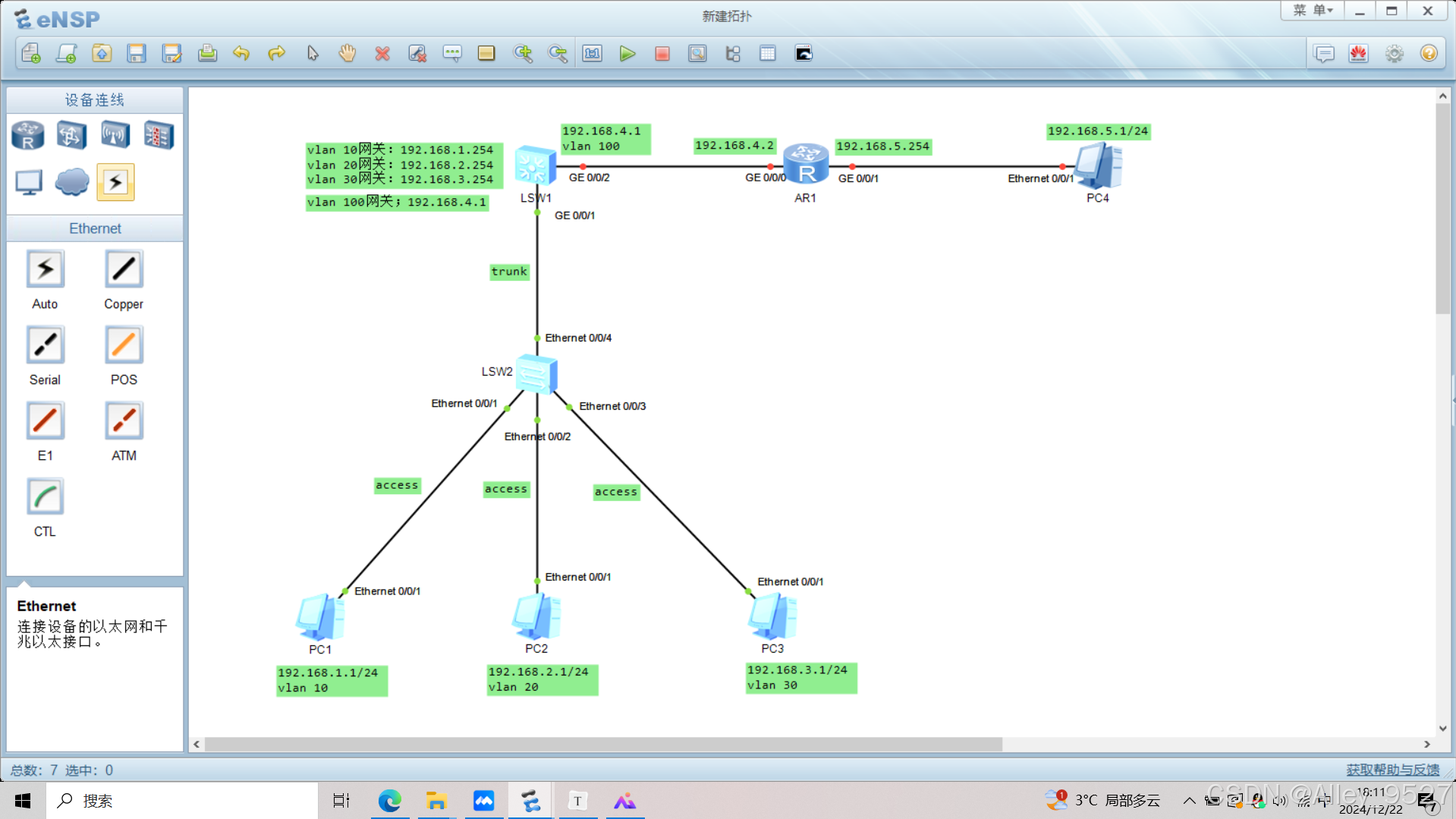
Task: Select the PC4 device on canvas
Action: click(x=1098, y=165)
